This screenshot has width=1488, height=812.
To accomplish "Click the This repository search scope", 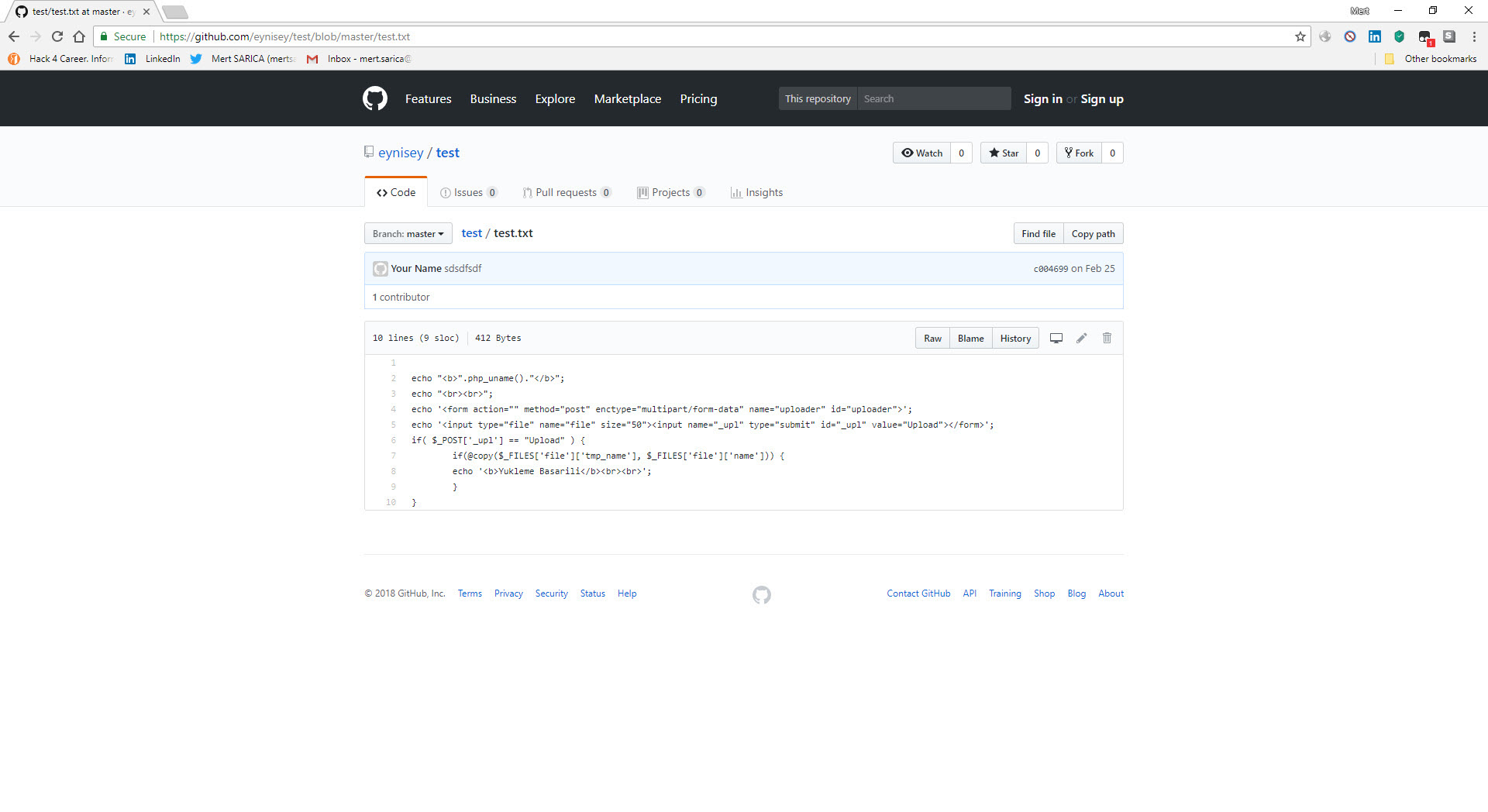I will tap(818, 98).
